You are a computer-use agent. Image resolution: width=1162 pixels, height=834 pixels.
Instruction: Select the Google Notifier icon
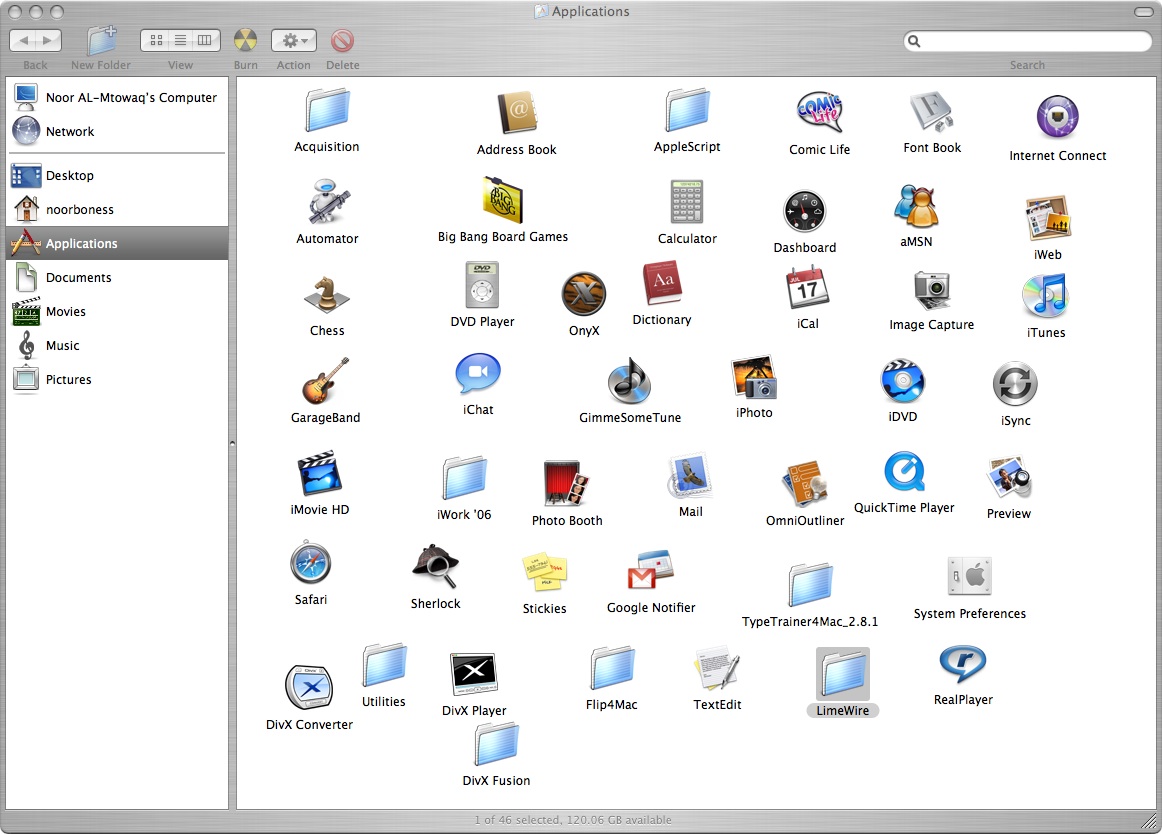651,571
